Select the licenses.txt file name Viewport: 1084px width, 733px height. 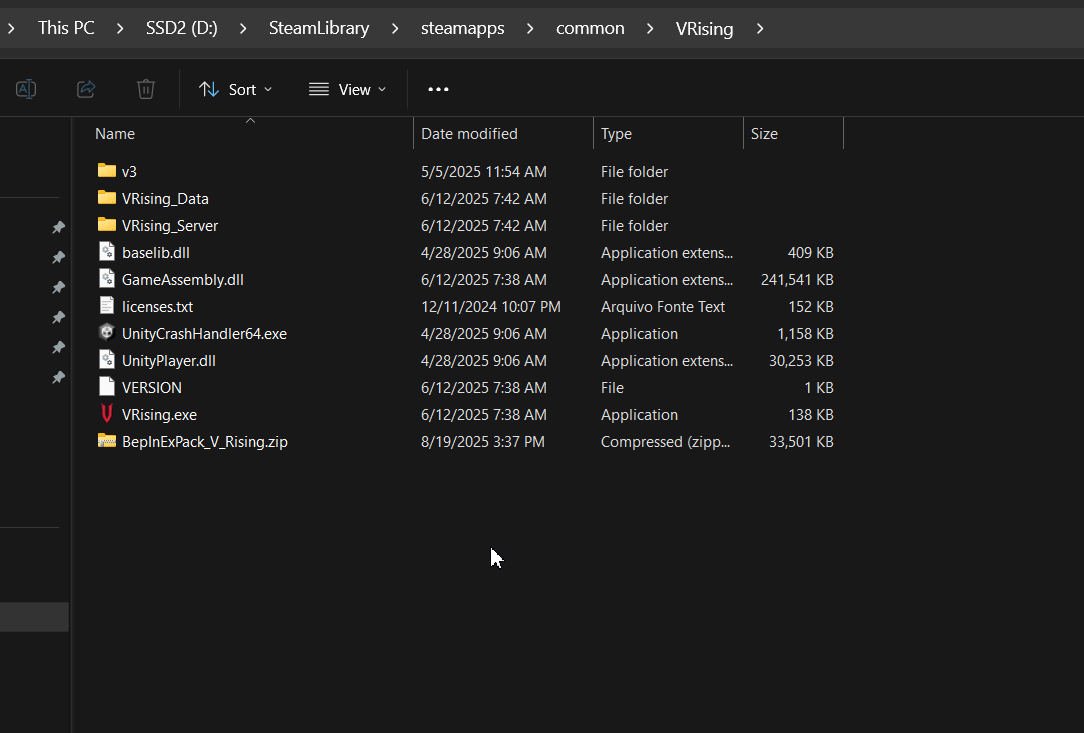point(158,306)
